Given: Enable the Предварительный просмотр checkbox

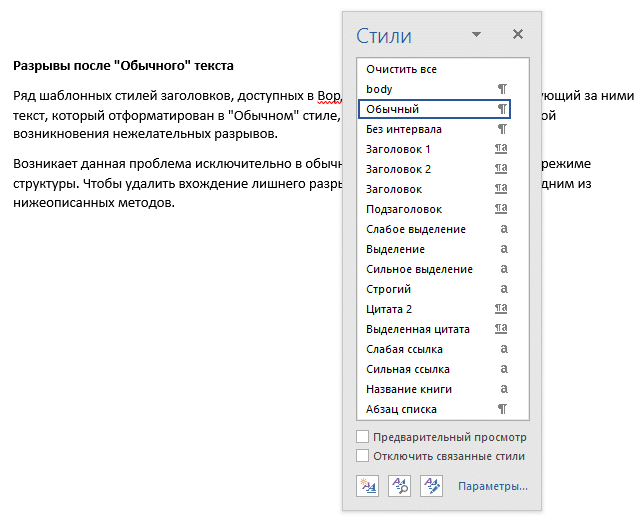Looking at the screenshot, I should pos(363,437).
